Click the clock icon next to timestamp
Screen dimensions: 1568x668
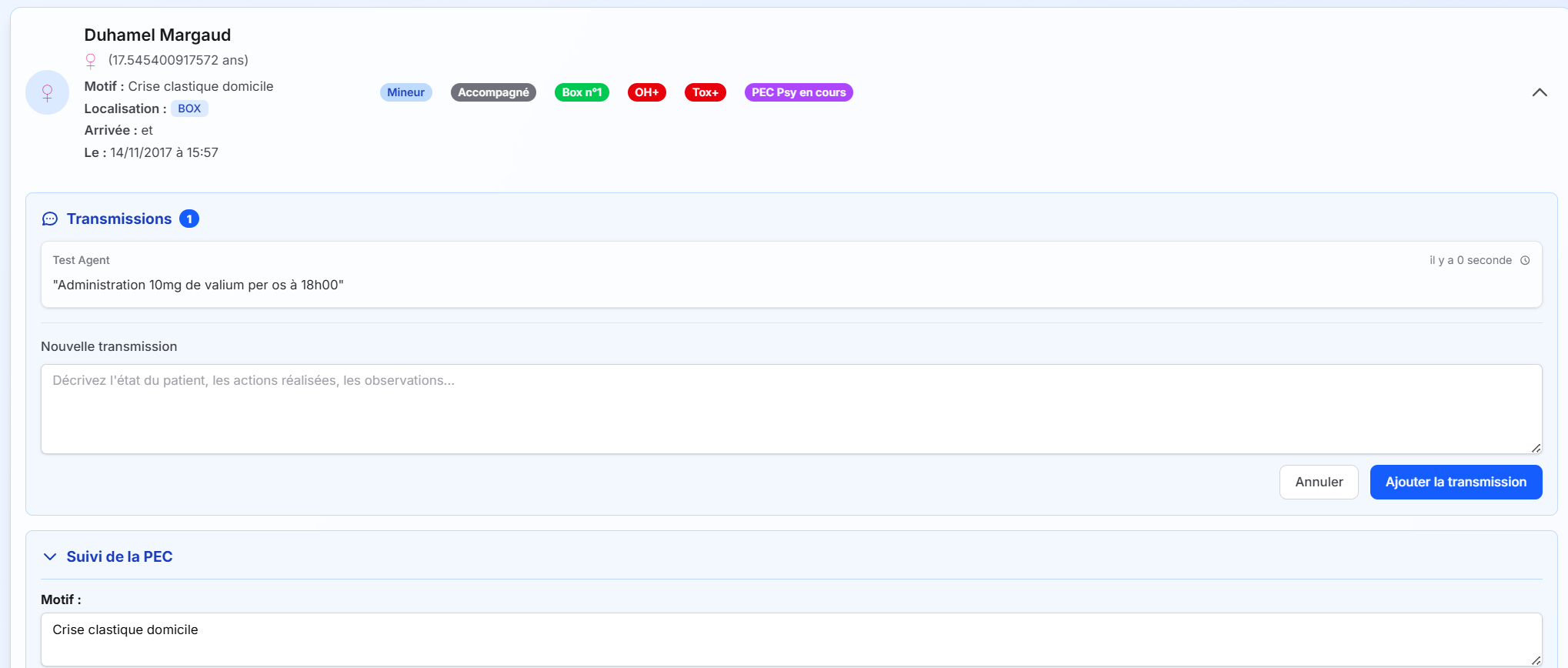point(1525,261)
